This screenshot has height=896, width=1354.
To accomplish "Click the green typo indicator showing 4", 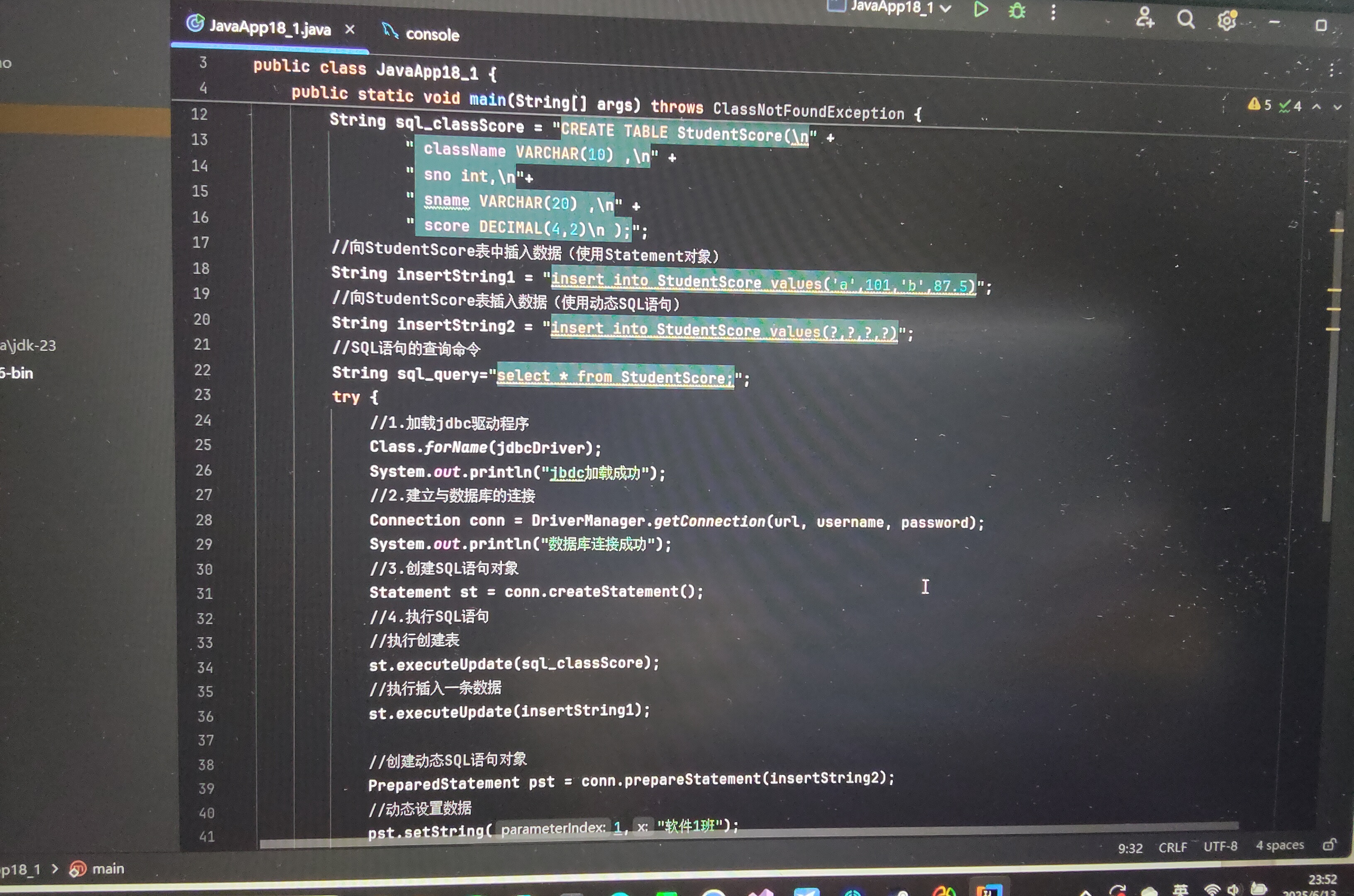I will click(1290, 106).
